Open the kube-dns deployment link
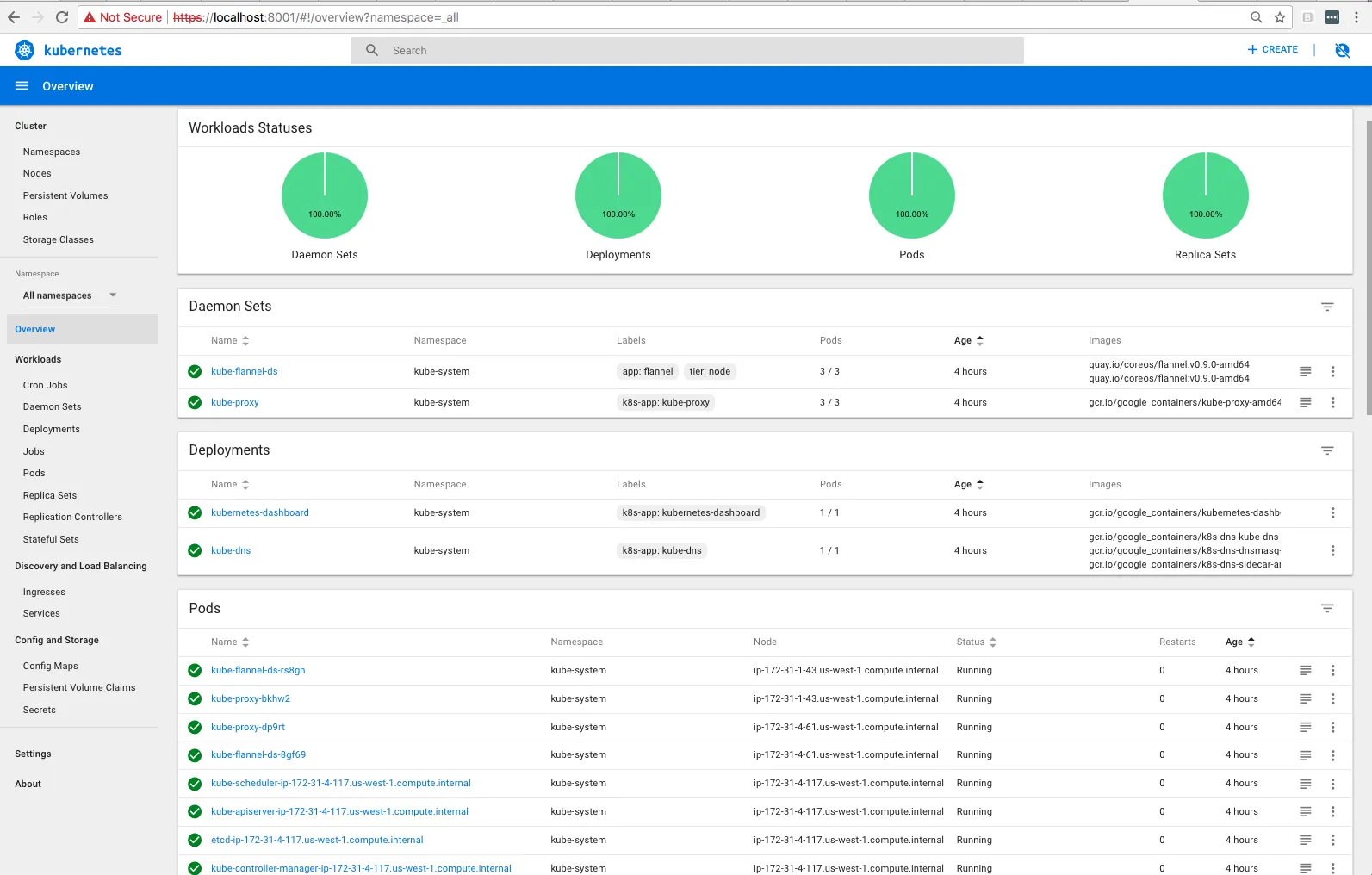Image resolution: width=1372 pixels, height=875 pixels. click(231, 550)
